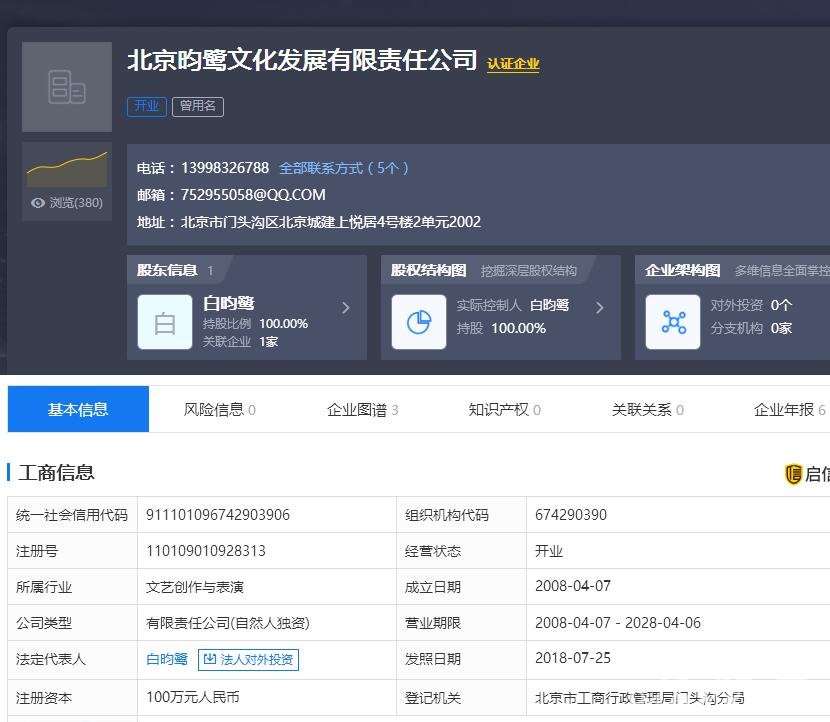
Task: Click legal representative 白昀鹭 link
Action: [167, 659]
